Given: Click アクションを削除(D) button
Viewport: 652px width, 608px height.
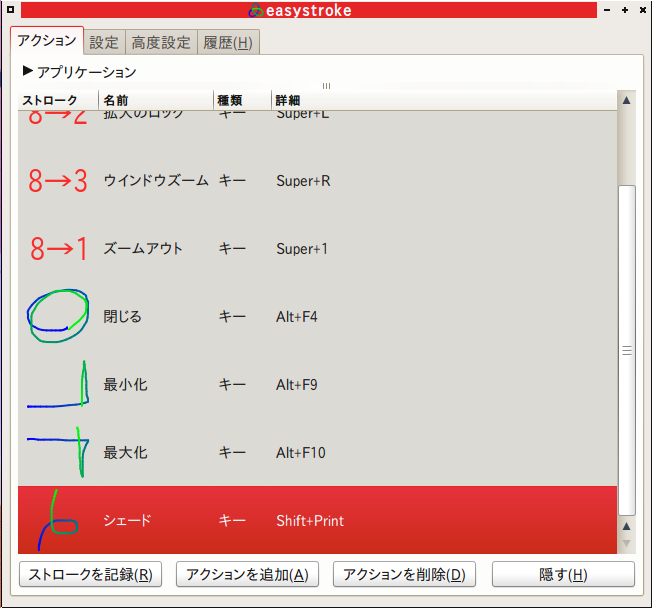Looking at the screenshot, I should [404, 574].
